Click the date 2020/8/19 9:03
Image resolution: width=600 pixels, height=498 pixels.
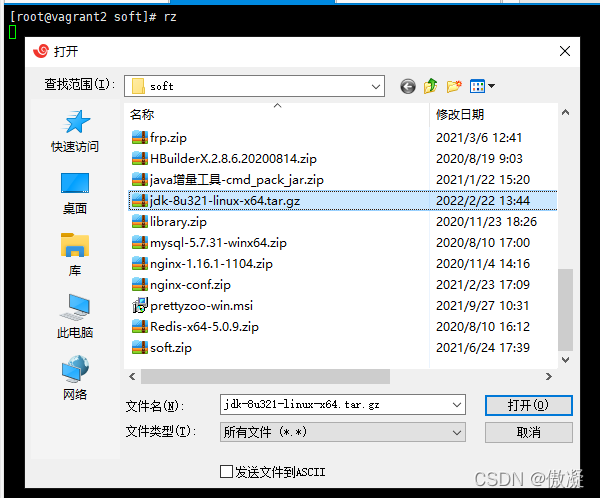coord(479,159)
